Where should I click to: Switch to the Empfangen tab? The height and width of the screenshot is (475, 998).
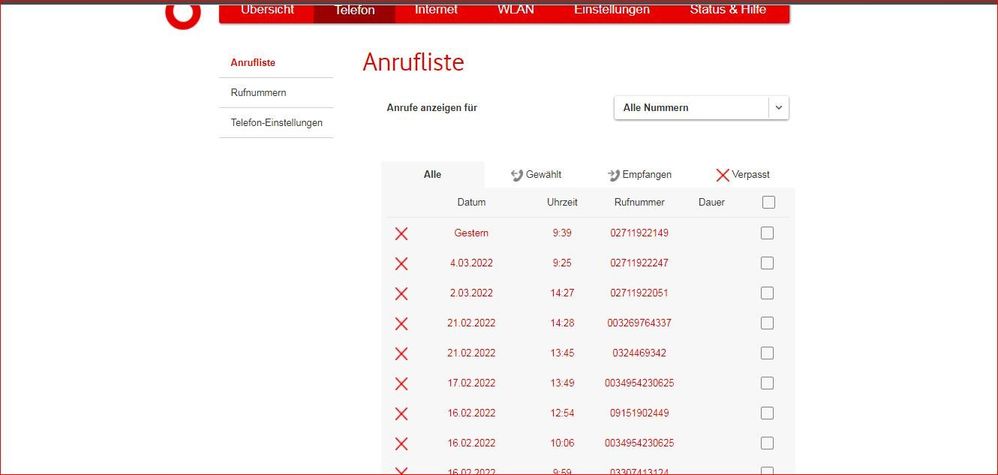(x=639, y=174)
